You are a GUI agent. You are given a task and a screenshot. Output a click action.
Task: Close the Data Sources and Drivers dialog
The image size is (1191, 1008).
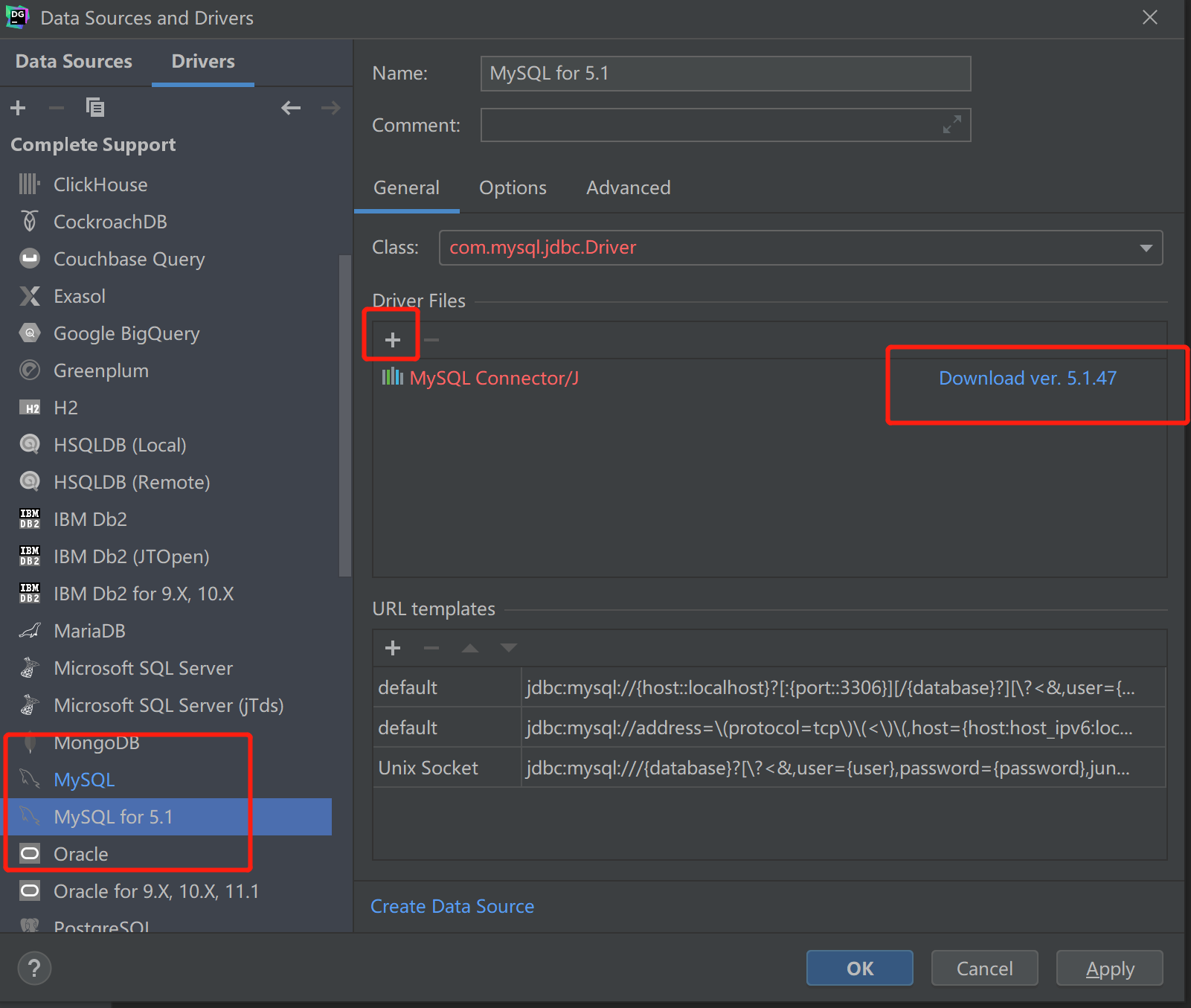(x=1150, y=17)
